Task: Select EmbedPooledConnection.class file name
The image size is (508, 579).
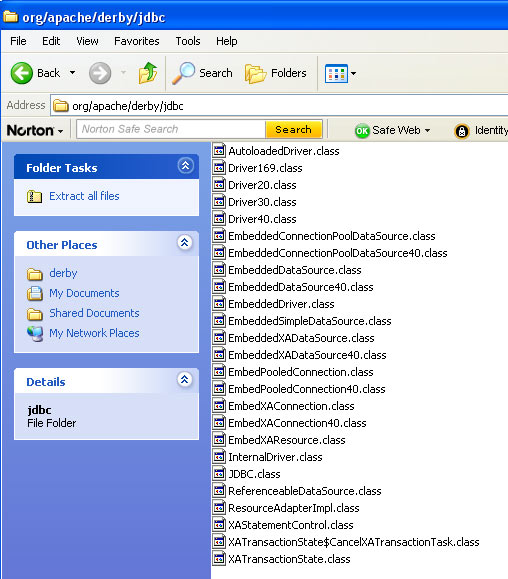Action: [x=301, y=372]
